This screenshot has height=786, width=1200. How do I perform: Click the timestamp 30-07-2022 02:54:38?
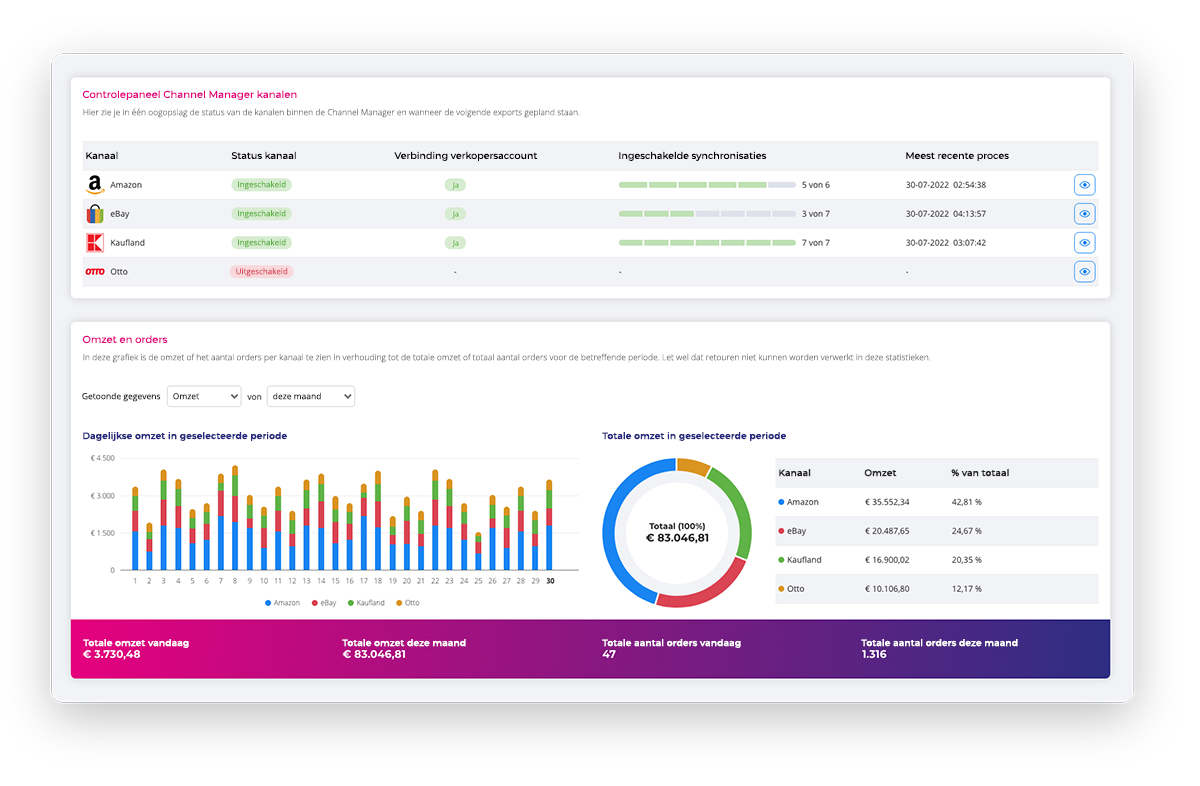click(x=946, y=185)
